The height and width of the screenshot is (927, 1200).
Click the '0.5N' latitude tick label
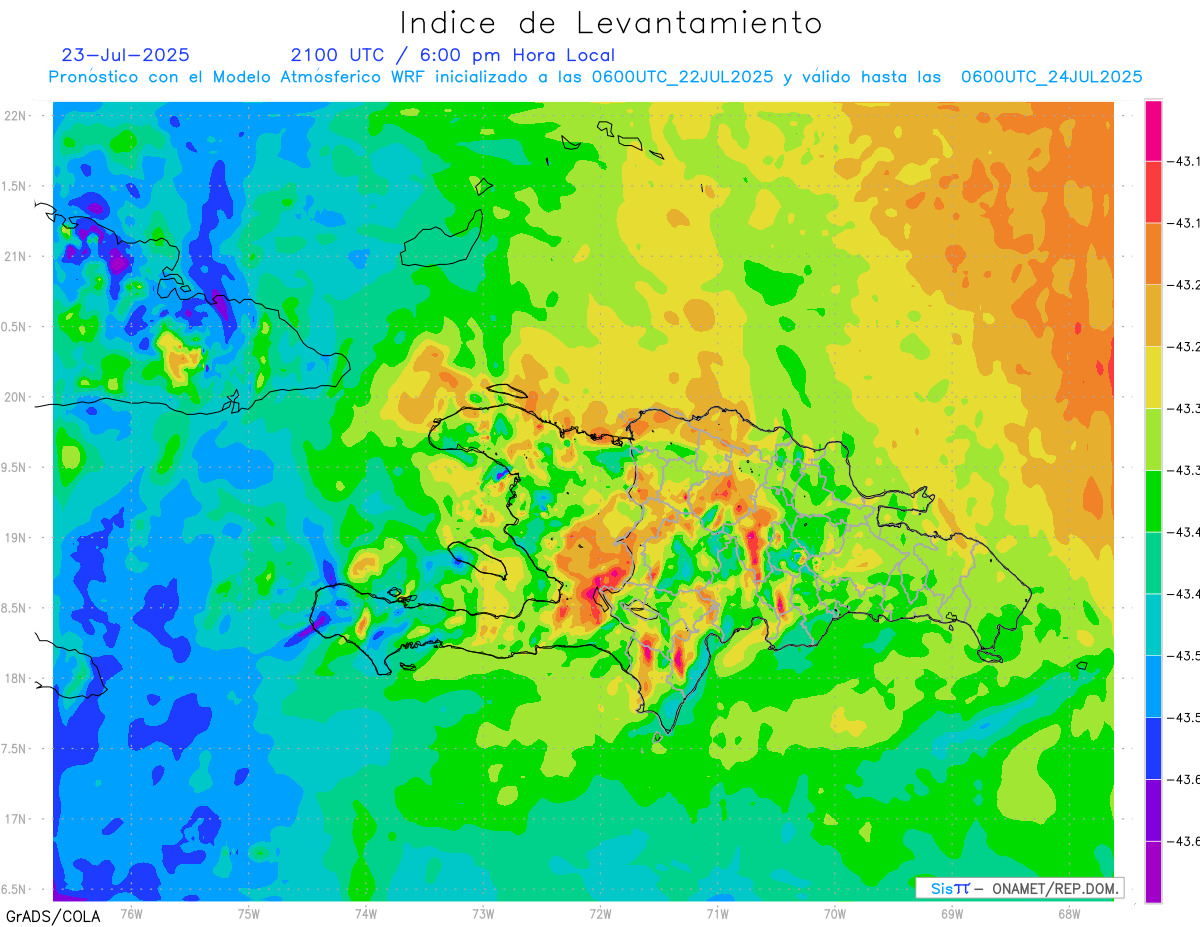pos(15,327)
